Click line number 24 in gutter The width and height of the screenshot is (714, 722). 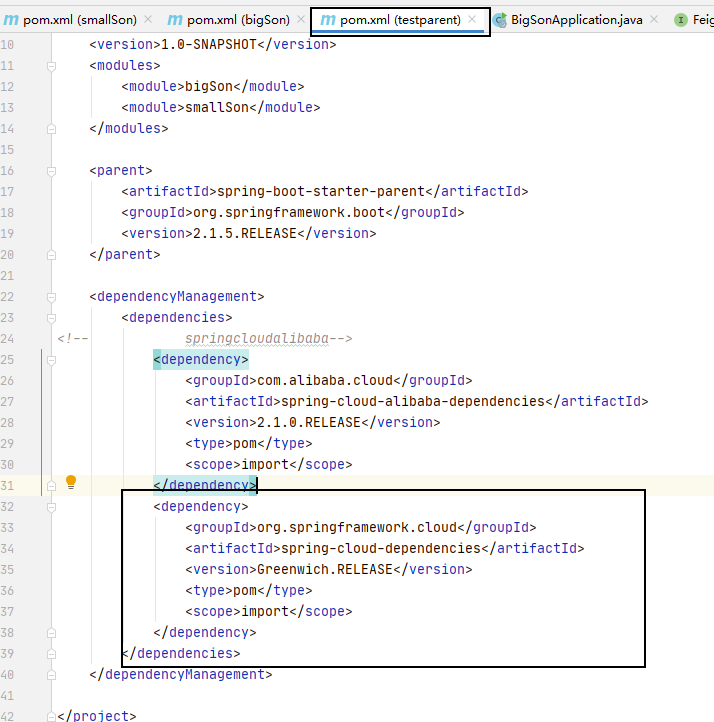coord(7,339)
